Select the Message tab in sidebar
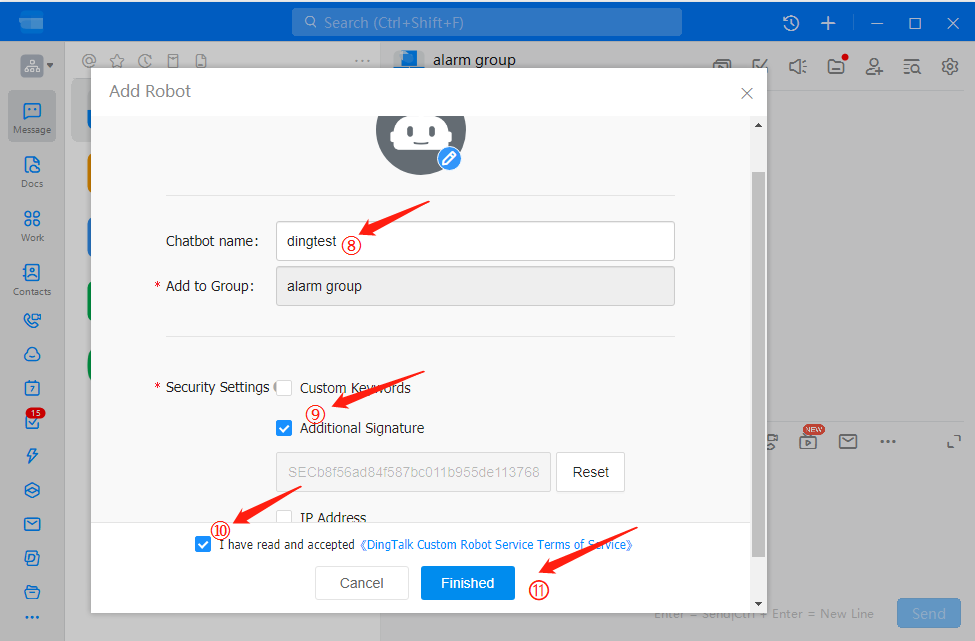Viewport: 975px width, 641px height. [x=32, y=117]
